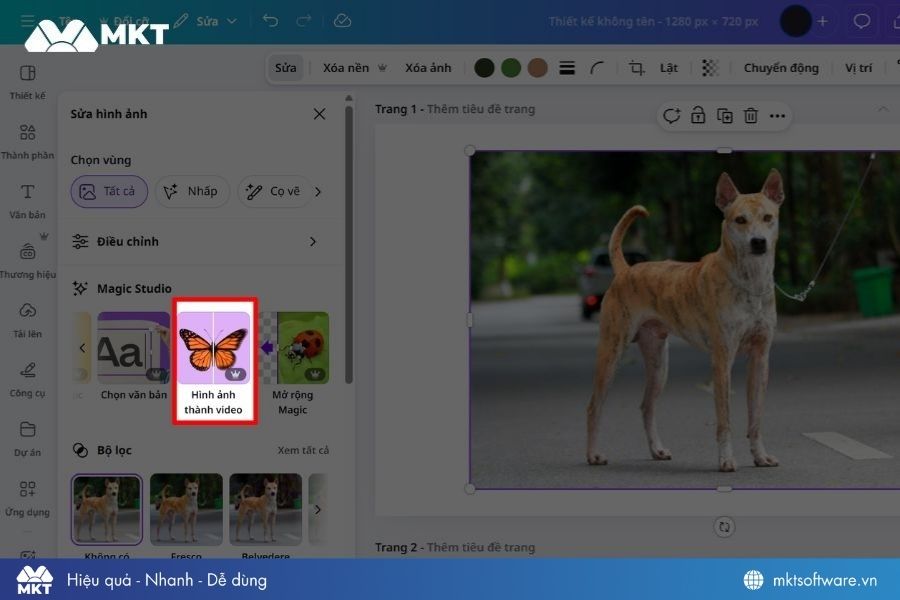Click Xem tất cả in Bộ lọc section

coord(305,450)
